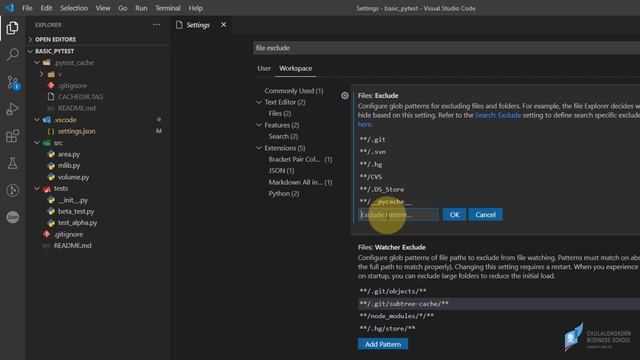Open Commonly Used settings category

tap(293, 91)
